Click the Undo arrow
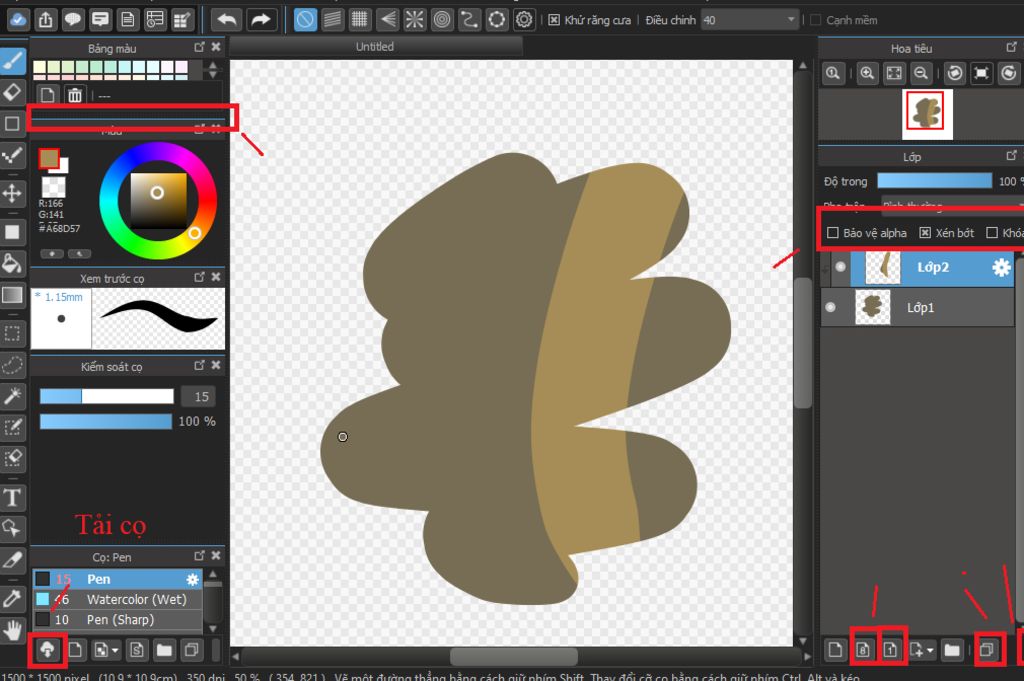Image resolution: width=1024 pixels, height=681 pixels. (227, 20)
